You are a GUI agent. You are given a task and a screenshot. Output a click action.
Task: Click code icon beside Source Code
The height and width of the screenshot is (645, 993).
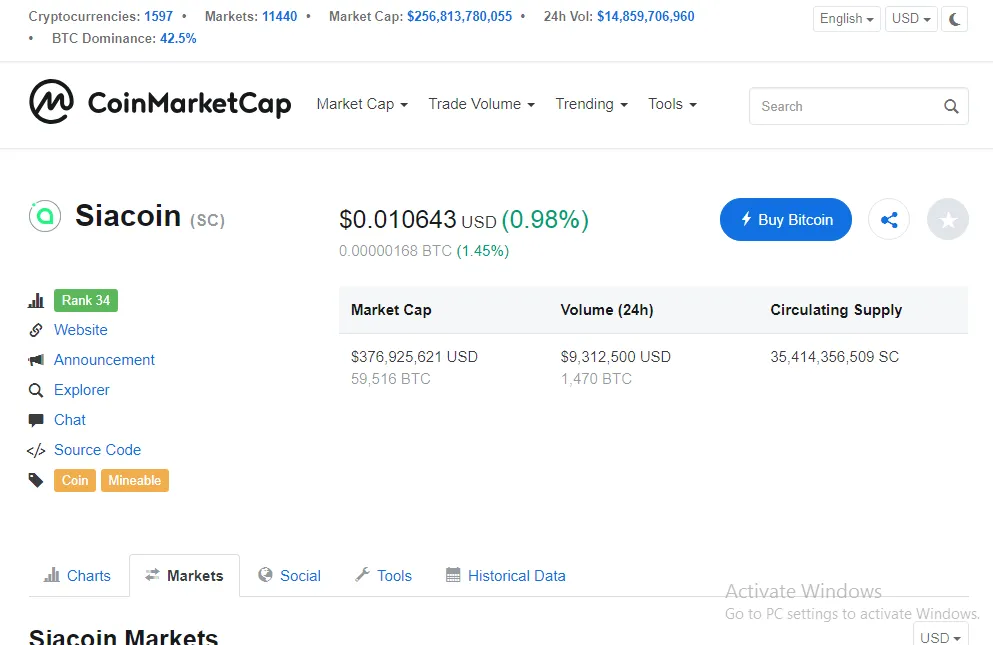(35, 450)
